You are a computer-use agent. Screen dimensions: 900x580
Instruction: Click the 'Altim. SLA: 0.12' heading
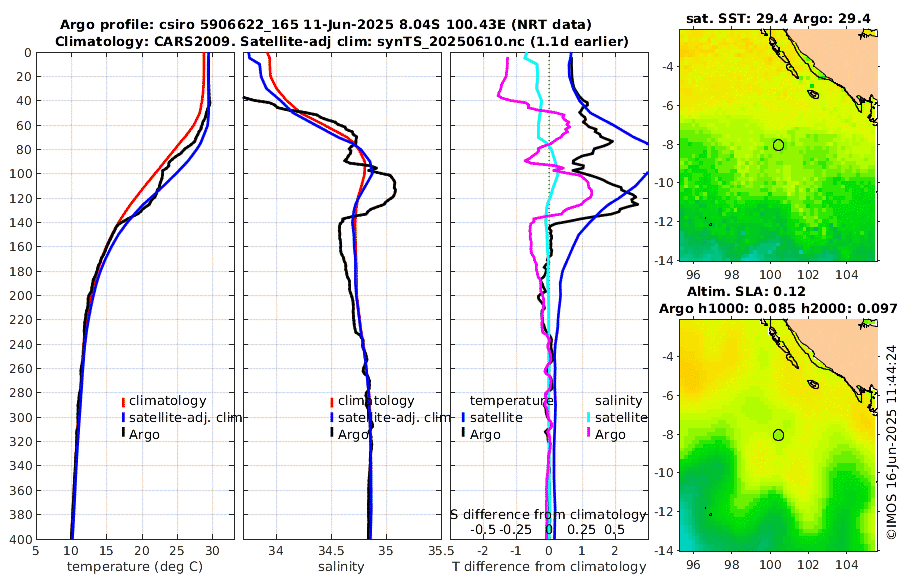click(x=746, y=291)
